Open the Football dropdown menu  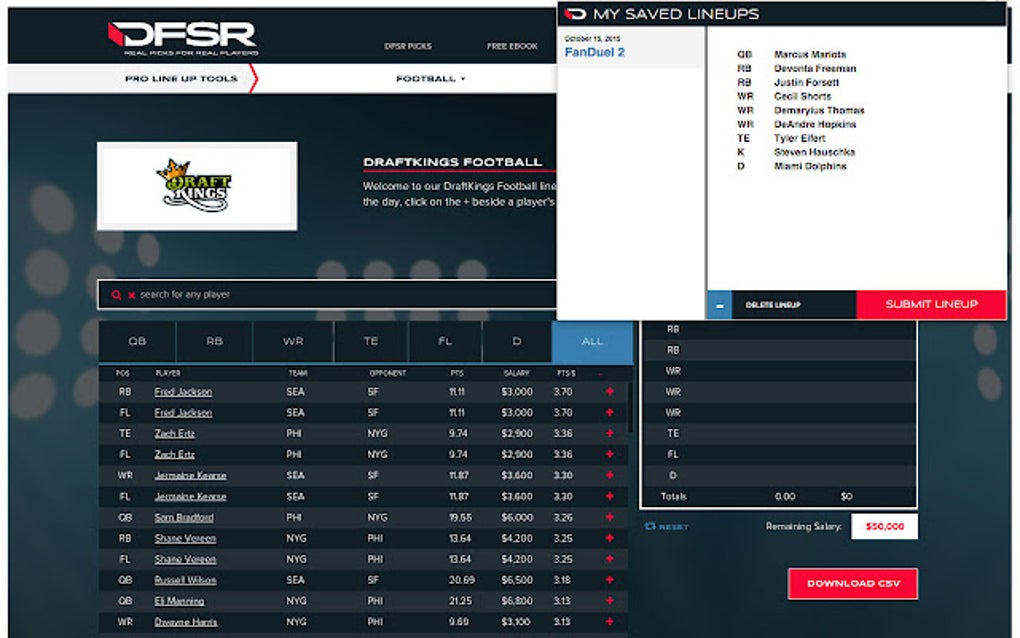430,77
